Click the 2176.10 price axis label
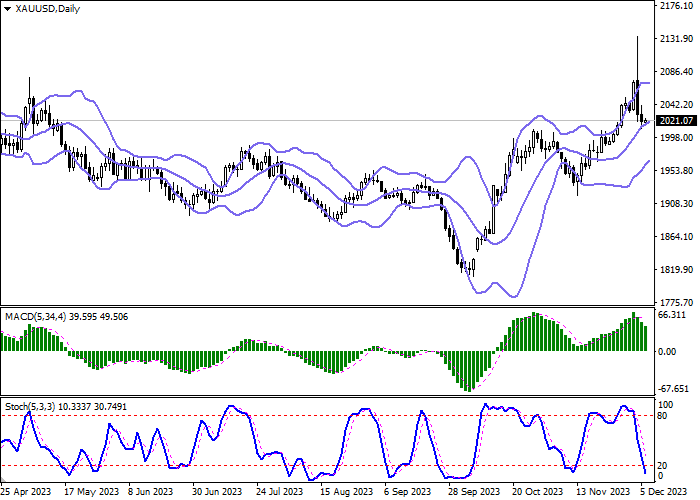The image size is (700, 500). tap(676, 6)
